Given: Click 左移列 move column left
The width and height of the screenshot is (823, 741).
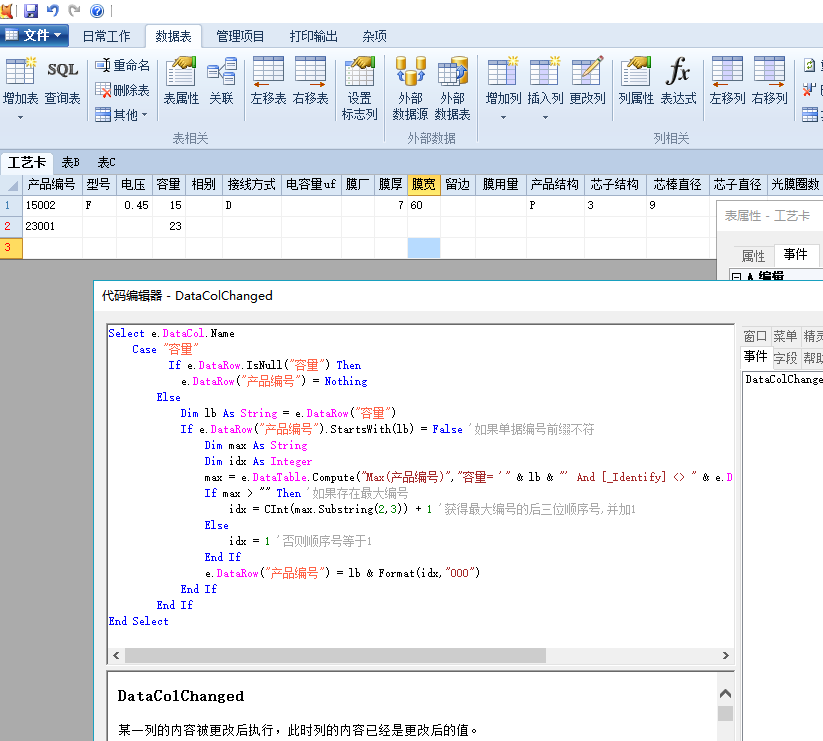Looking at the screenshot, I should click(x=727, y=81).
